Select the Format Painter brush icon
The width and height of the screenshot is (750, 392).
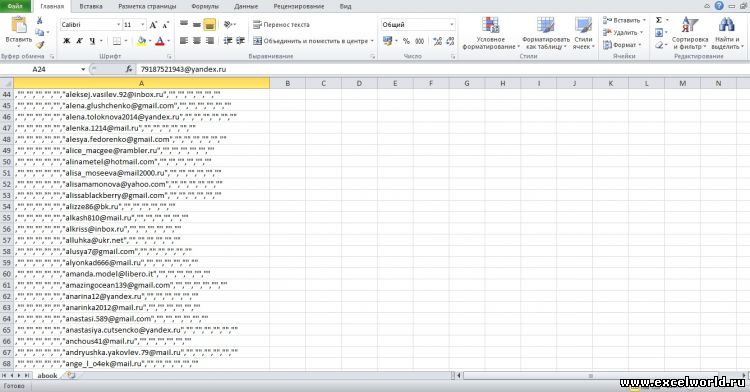click(x=40, y=45)
